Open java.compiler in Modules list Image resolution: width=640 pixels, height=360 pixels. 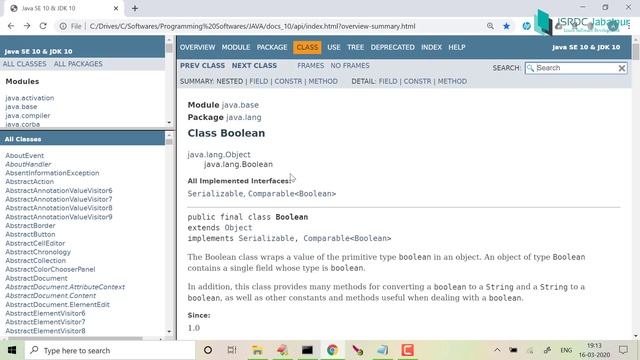coord(28,116)
